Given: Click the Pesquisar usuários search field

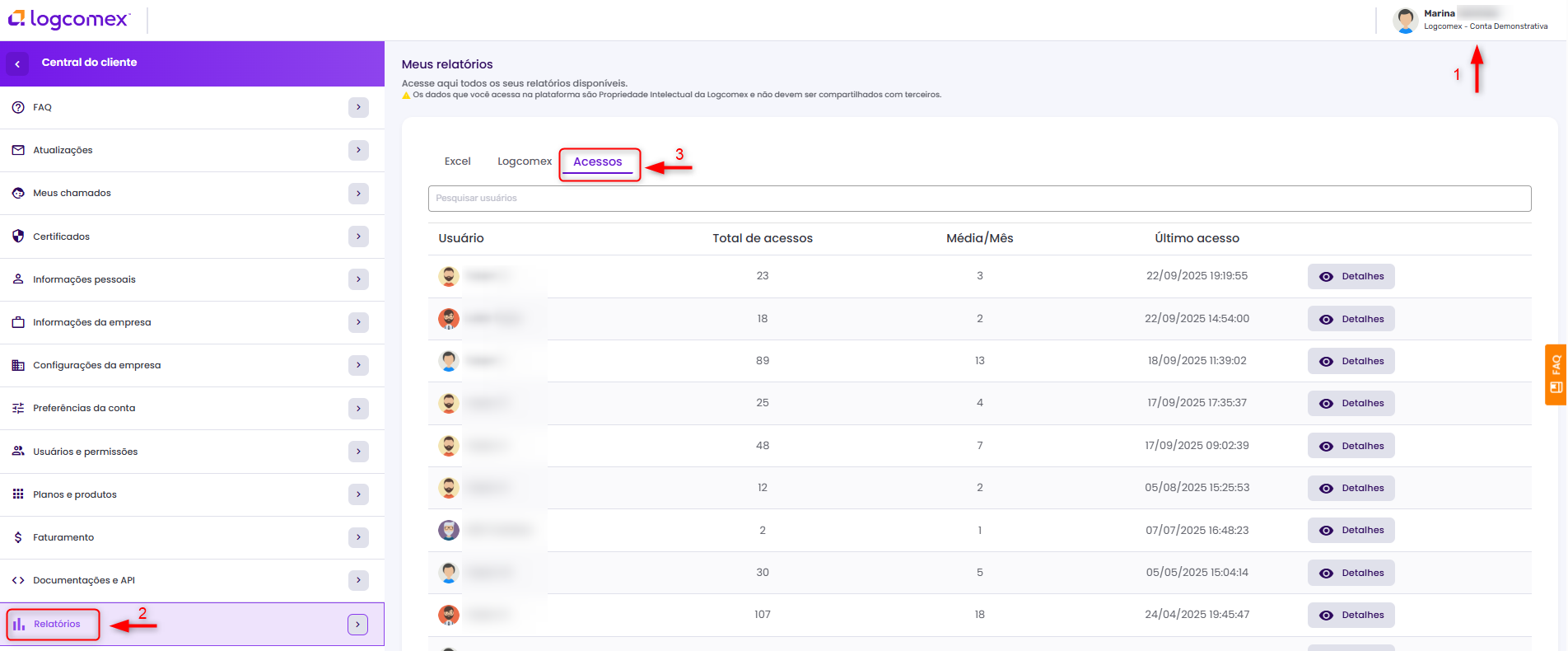Looking at the screenshot, I should pyautogui.click(x=978, y=199).
